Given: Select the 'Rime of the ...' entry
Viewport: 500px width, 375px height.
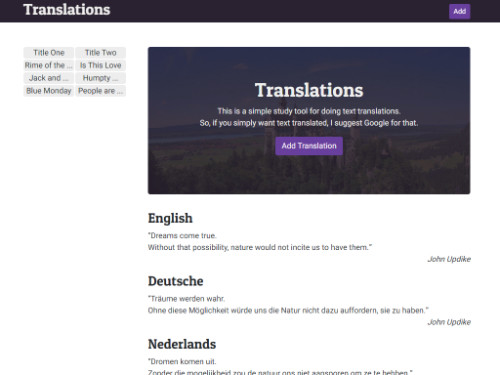Looking at the screenshot, I should click(49, 65).
